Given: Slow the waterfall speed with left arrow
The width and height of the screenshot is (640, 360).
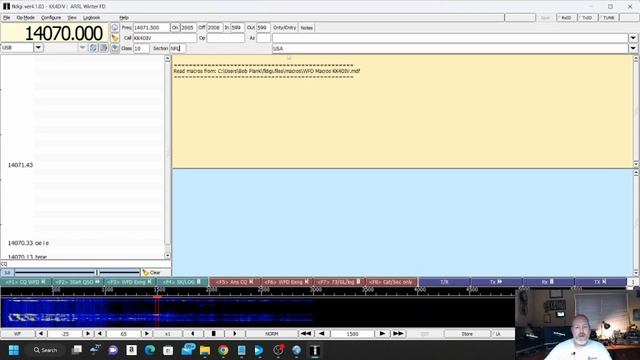Looking at the screenshot, I should tap(193, 334).
